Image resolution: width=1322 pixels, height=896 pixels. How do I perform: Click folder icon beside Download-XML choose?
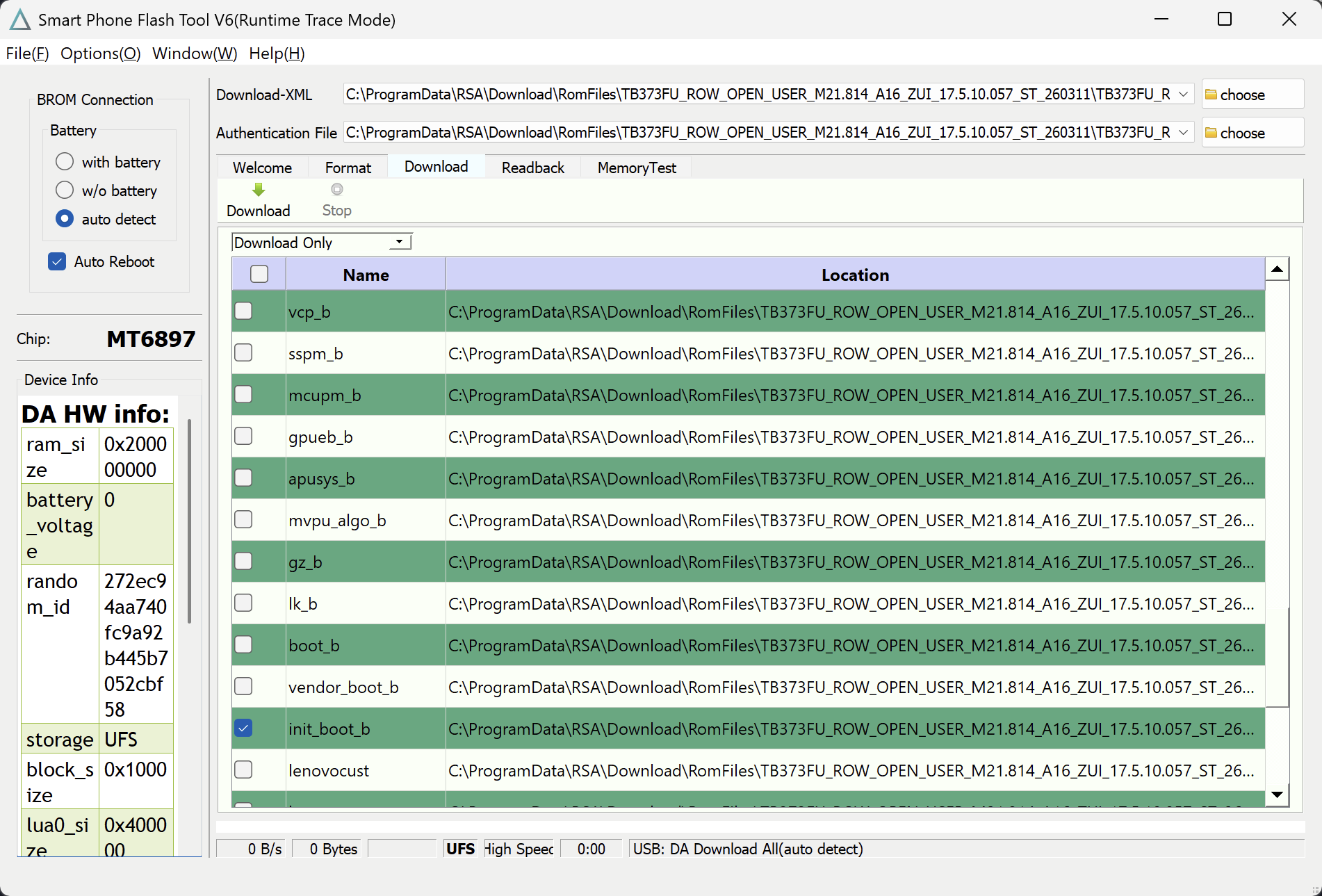(1211, 95)
